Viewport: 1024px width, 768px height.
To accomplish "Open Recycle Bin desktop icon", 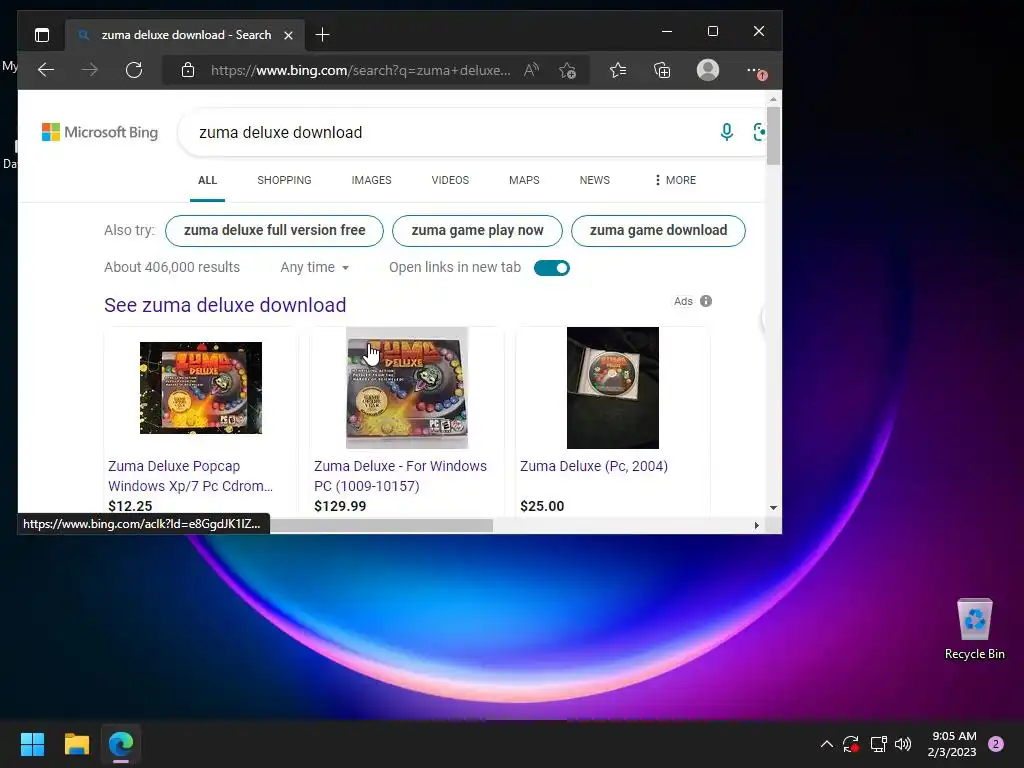I will [974, 630].
